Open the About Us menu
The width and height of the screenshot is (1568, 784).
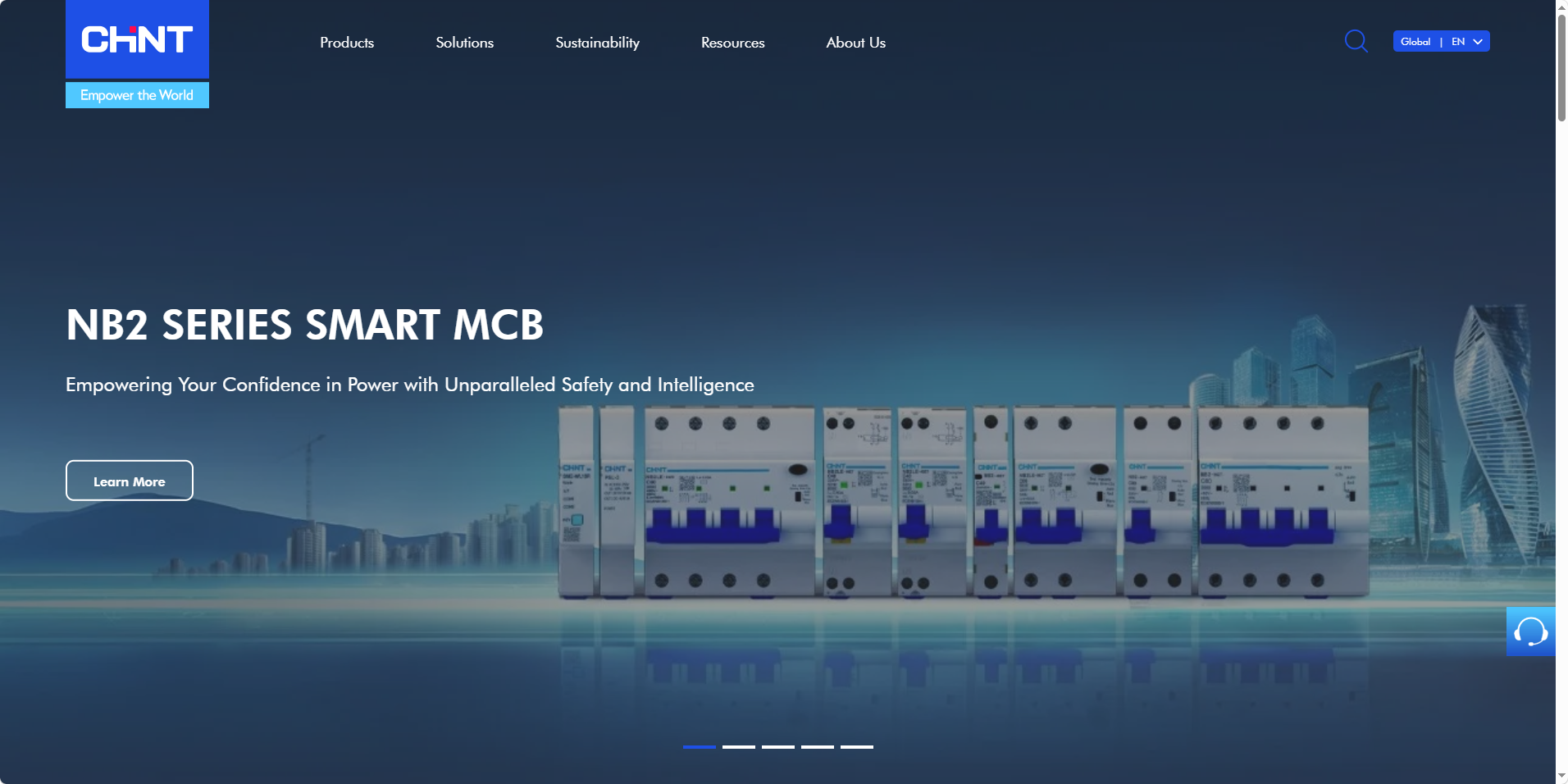(x=855, y=43)
